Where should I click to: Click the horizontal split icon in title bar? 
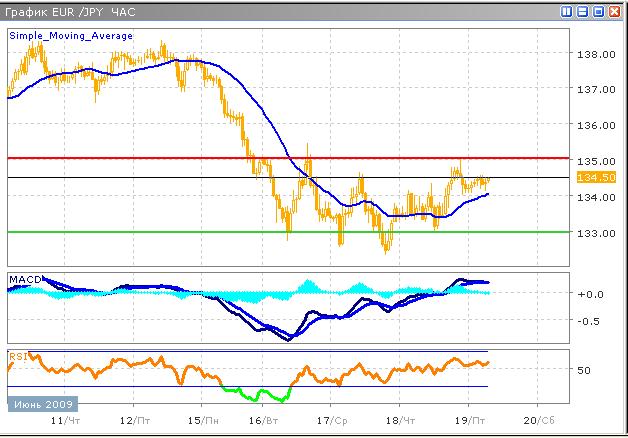point(583,11)
